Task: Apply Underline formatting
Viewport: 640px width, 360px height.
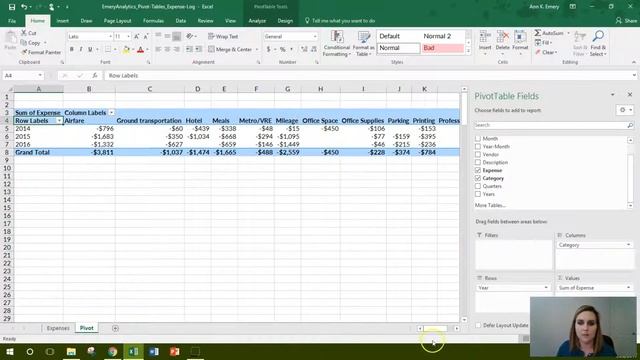Action: 90,49
